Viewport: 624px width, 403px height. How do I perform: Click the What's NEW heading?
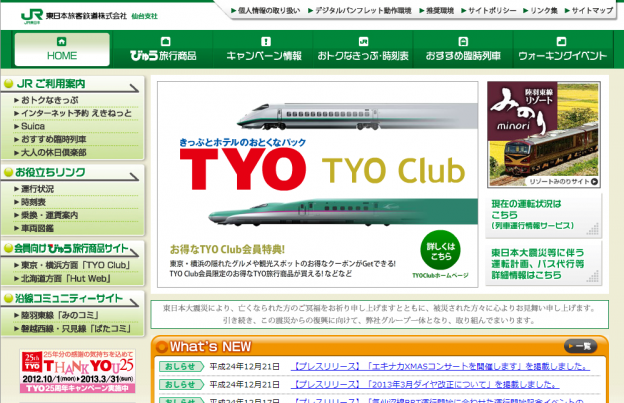click(x=211, y=347)
